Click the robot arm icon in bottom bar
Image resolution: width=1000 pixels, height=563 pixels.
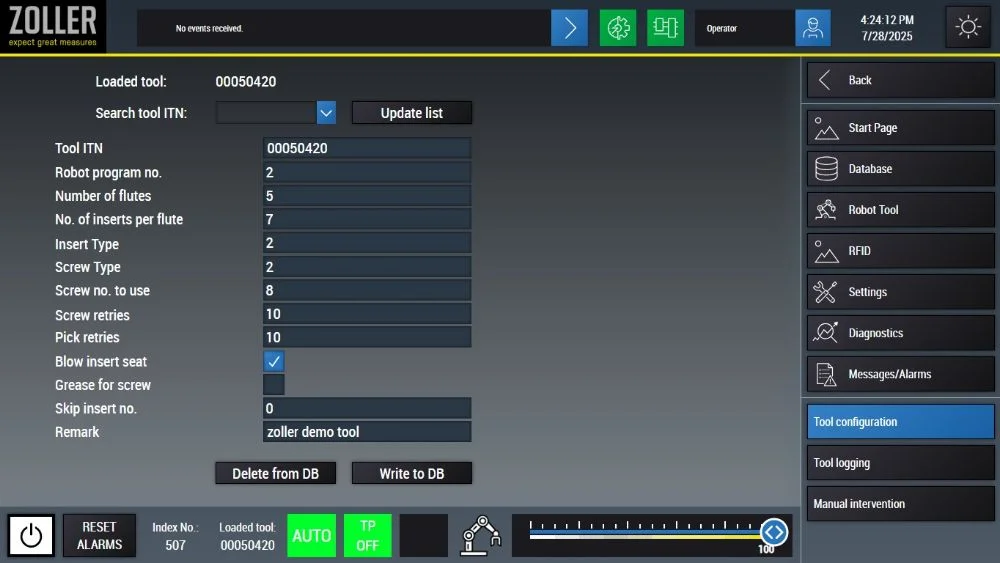point(481,535)
